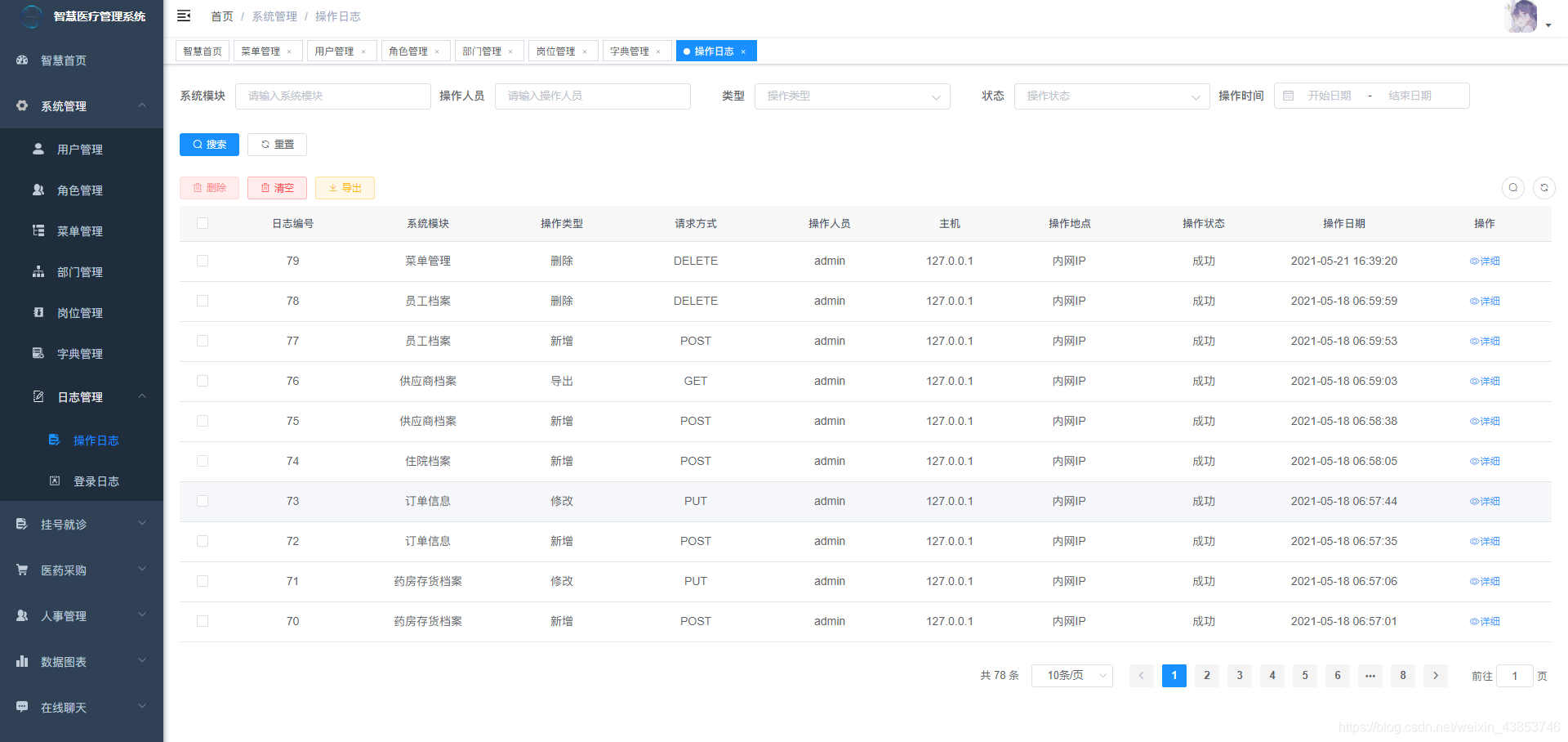1568x742 pixels.
Task: Toggle the select-all checkbox in table header
Action: pyautogui.click(x=203, y=222)
